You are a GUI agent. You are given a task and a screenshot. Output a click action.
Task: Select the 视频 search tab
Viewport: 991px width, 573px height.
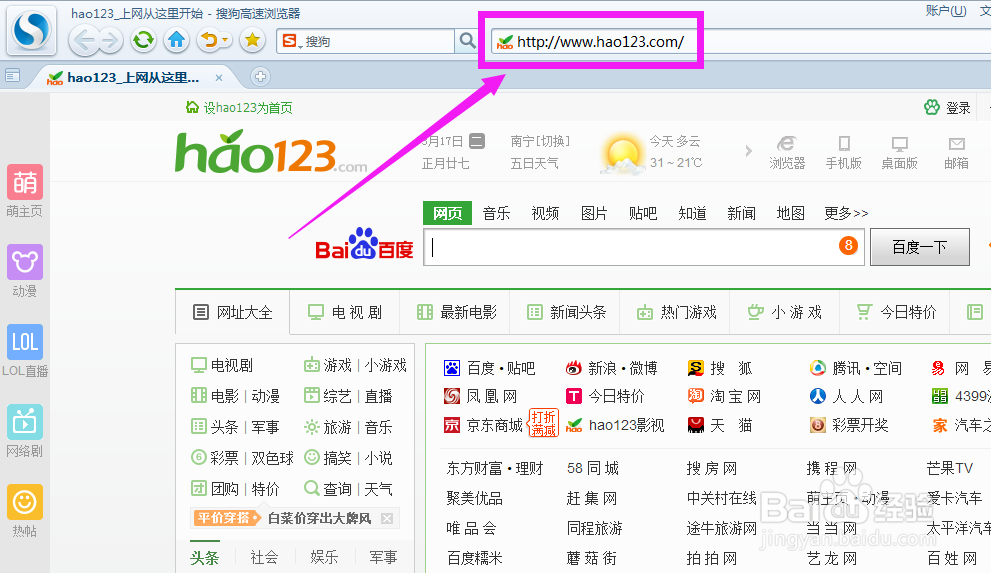pyautogui.click(x=545, y=214)
